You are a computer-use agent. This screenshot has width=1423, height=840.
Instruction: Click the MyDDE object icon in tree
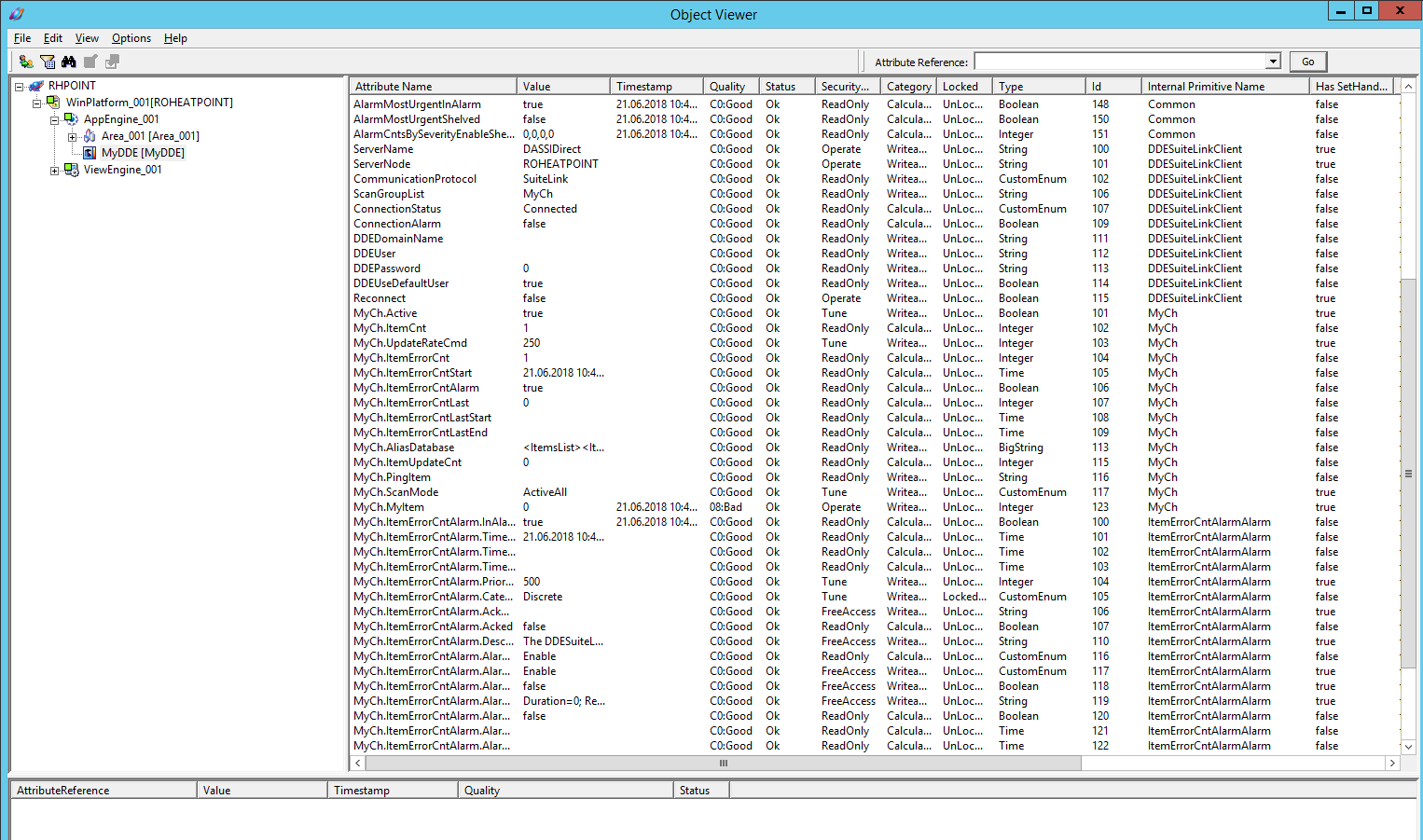pos(90,153)
